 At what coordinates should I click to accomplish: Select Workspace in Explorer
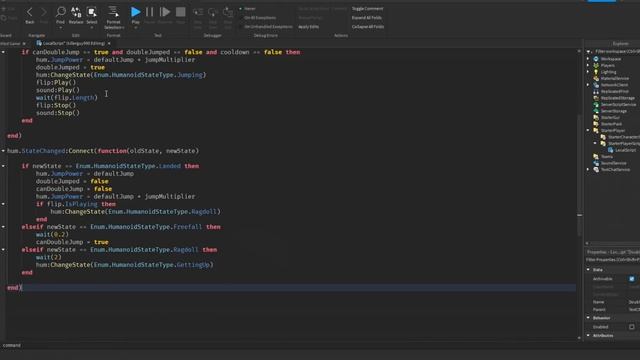point(611,59)
